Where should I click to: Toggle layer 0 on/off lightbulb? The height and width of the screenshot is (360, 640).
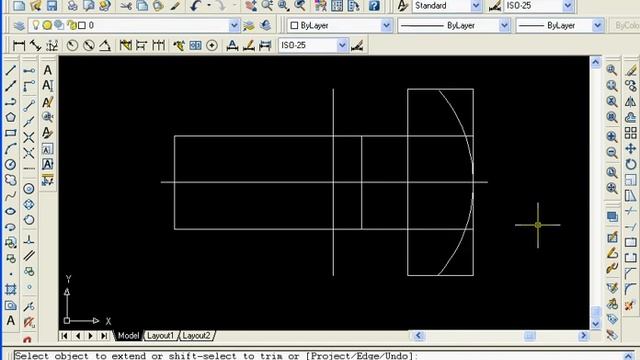pos(36,25)
